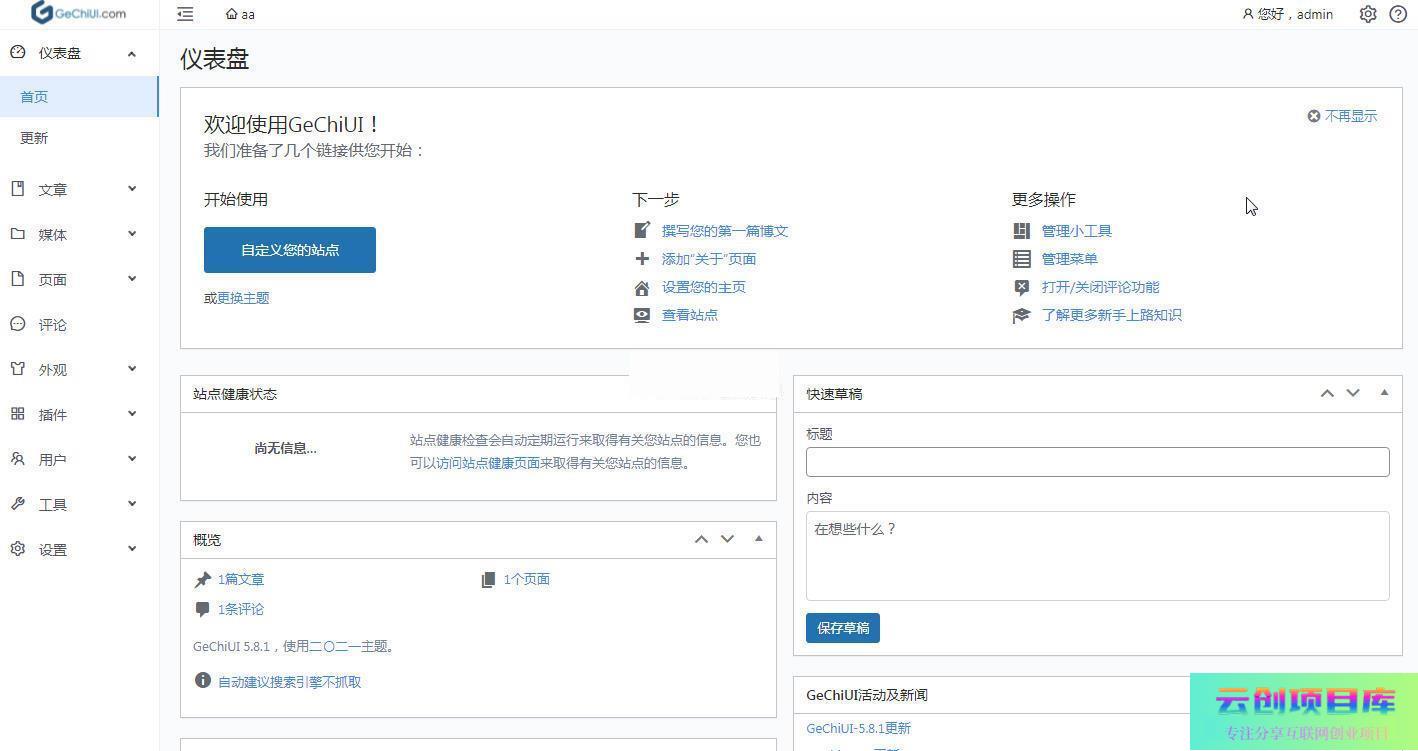
Task: Toggle the 概览 panel collapse triangle
Action: pyautogui.click(x=758, y=539)
